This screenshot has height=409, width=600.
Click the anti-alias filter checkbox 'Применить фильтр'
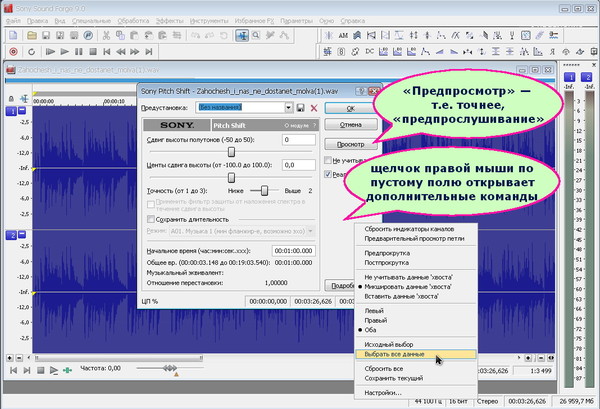tap(151, 204)
